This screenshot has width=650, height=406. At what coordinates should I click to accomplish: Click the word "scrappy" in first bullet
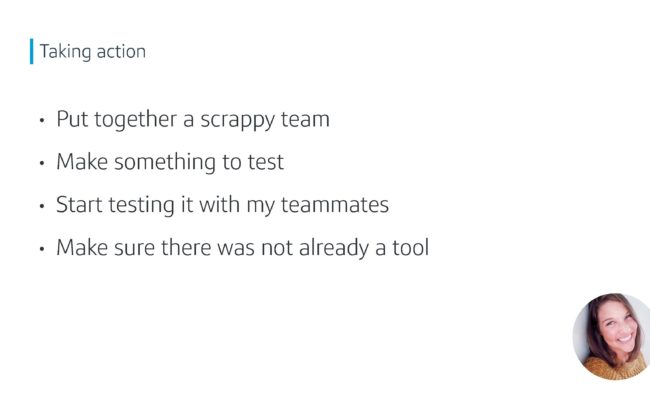pos(238,121)
